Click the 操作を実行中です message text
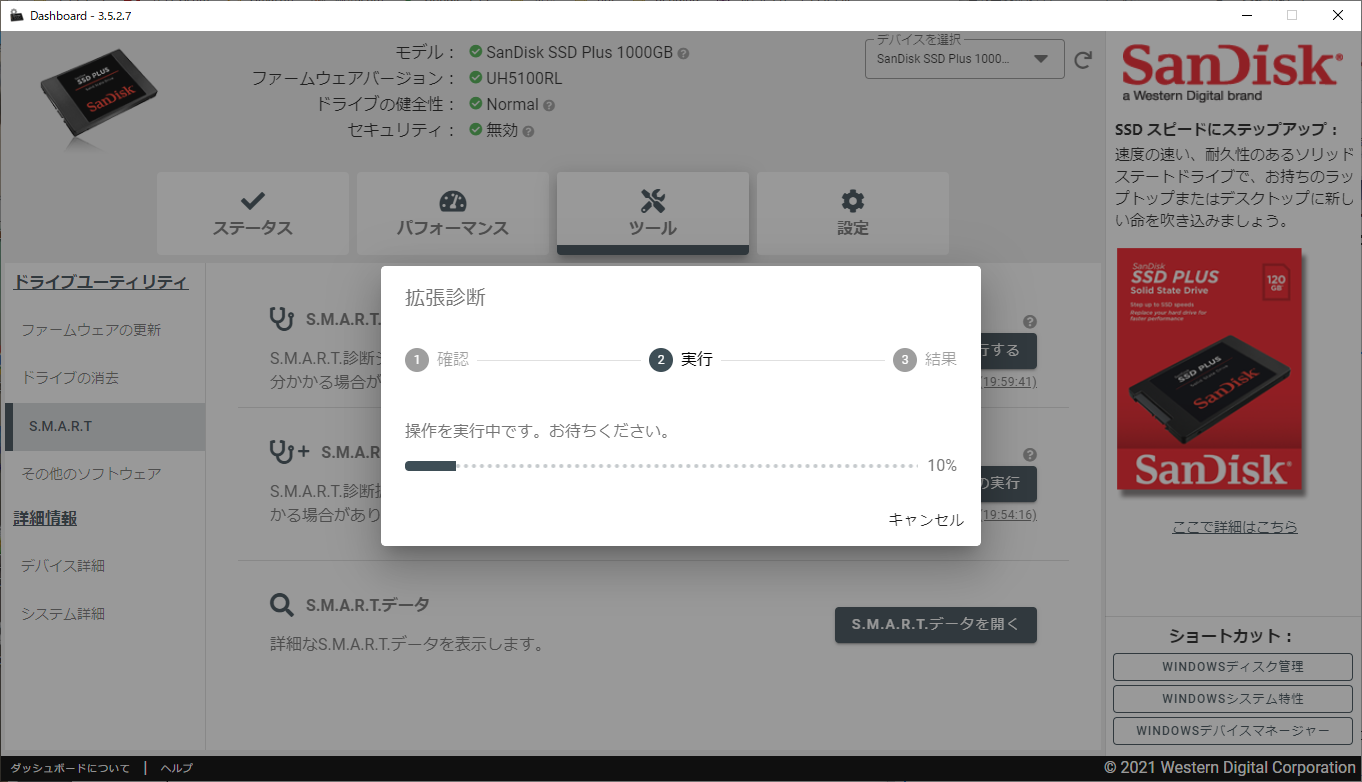The image size is (1362, 782). tap(537, 432)
